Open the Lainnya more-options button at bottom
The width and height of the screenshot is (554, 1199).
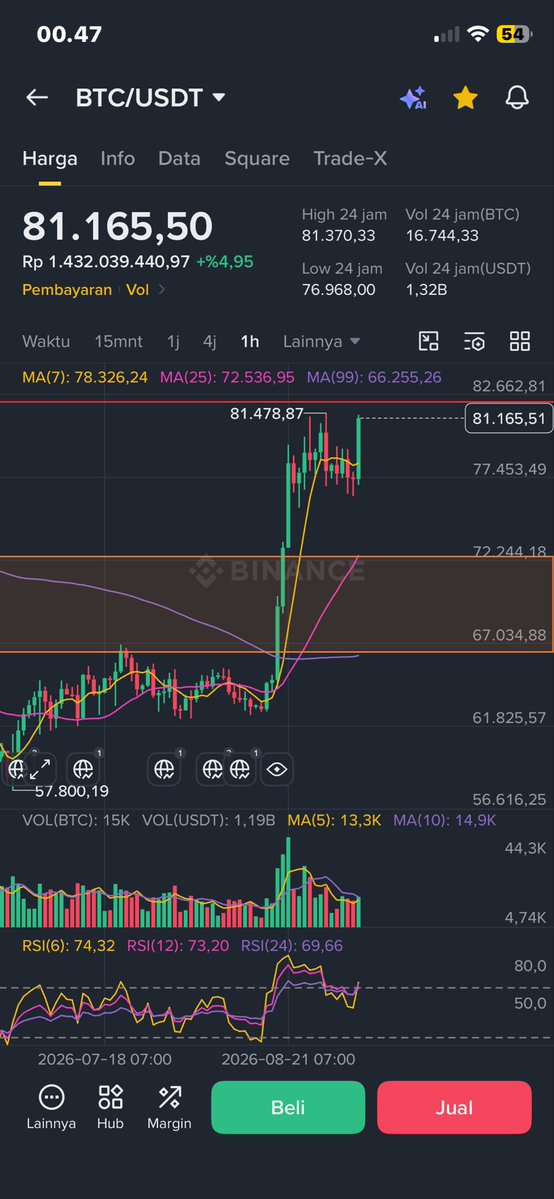[x=51, y=1107]
